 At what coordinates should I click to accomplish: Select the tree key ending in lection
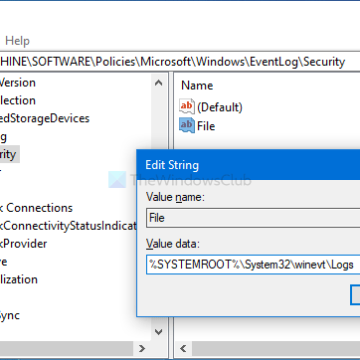[18, 100]
